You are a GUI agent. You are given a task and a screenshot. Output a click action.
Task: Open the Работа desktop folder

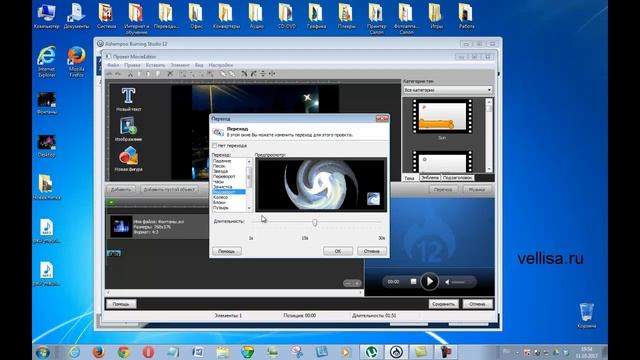(x=466, y=16)
